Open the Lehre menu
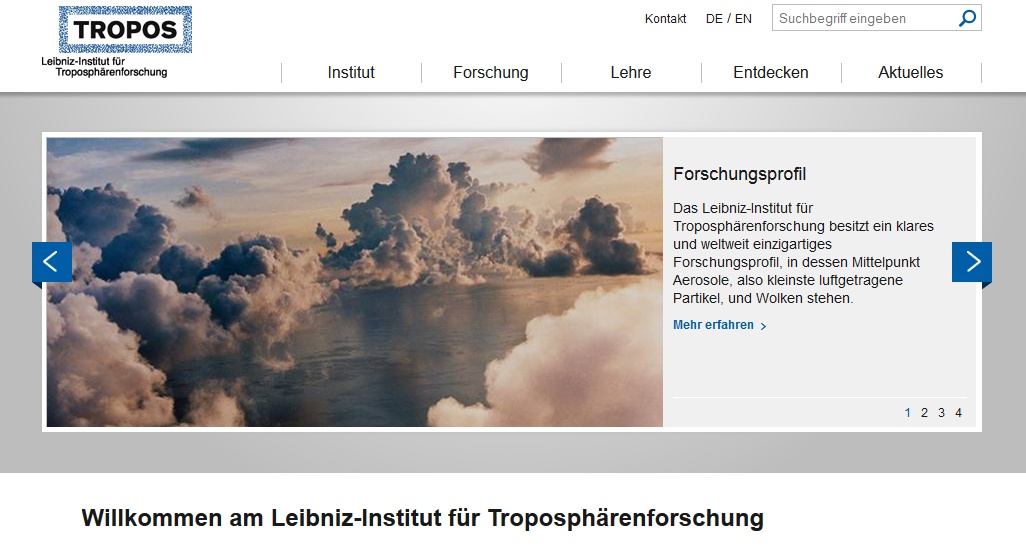 coord(631,73)
